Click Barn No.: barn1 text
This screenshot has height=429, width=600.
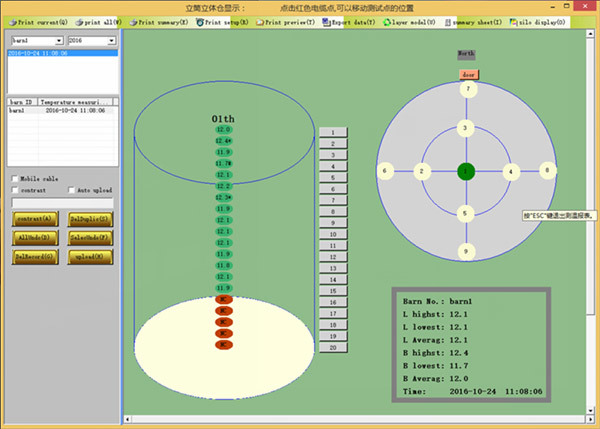point(437,301)
